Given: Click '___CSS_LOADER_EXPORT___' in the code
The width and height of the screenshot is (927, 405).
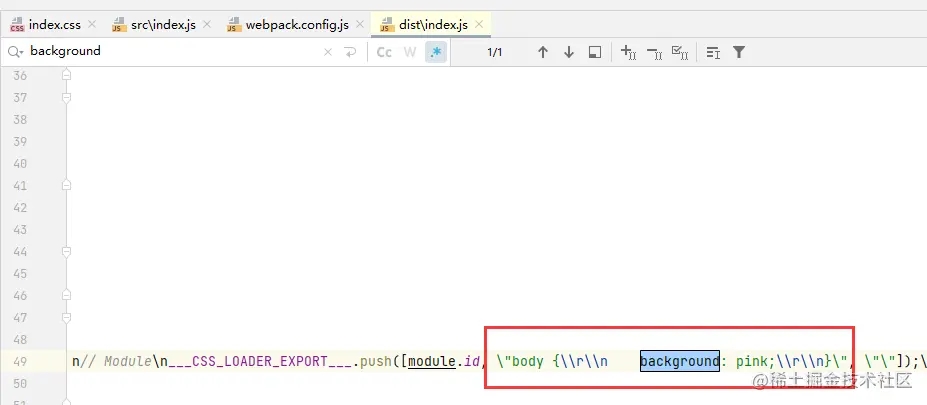Looking at the screenshot, I should (260, 361).
